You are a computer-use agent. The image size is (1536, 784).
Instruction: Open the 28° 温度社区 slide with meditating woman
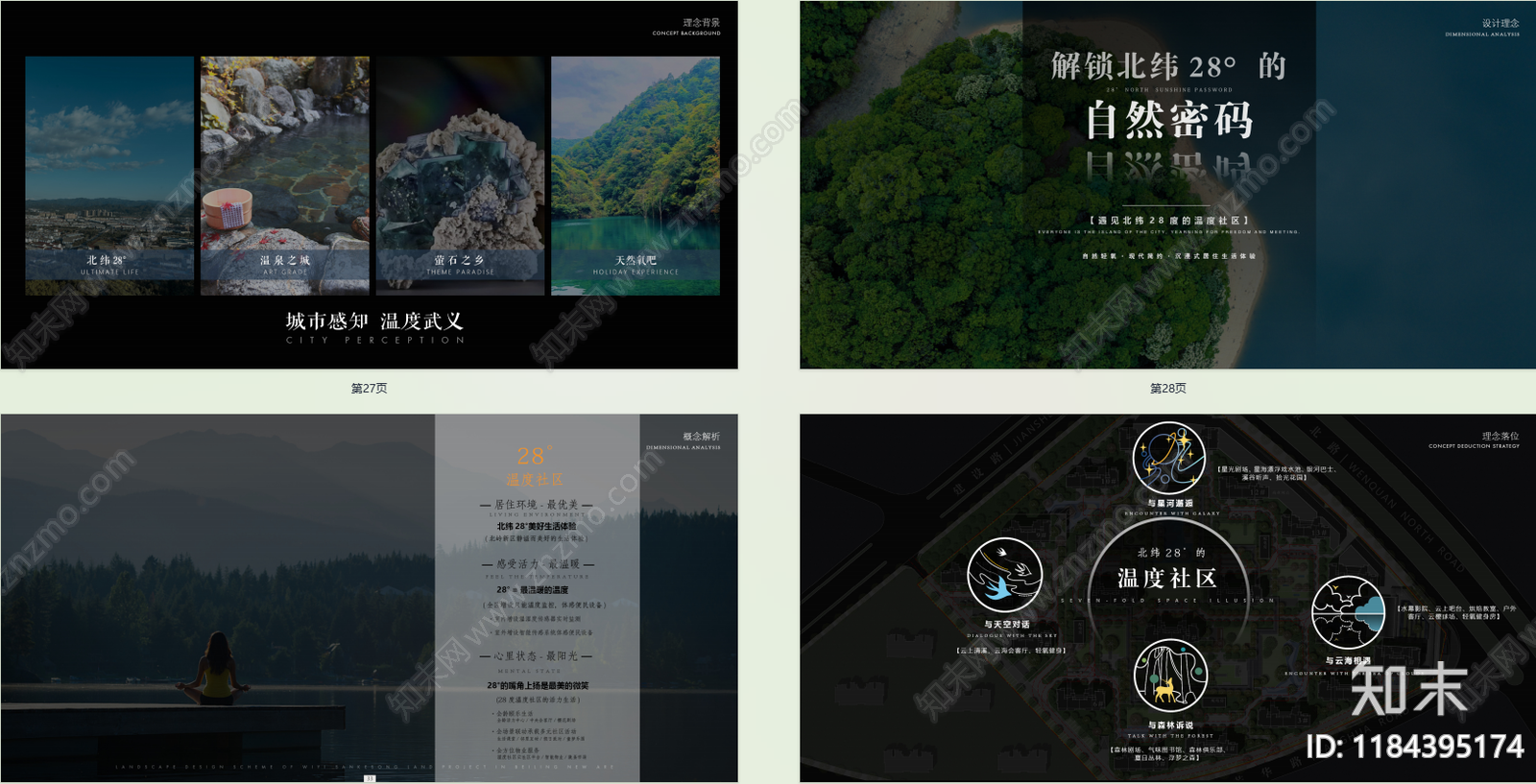pyautogui.click(x=369, y=599)
